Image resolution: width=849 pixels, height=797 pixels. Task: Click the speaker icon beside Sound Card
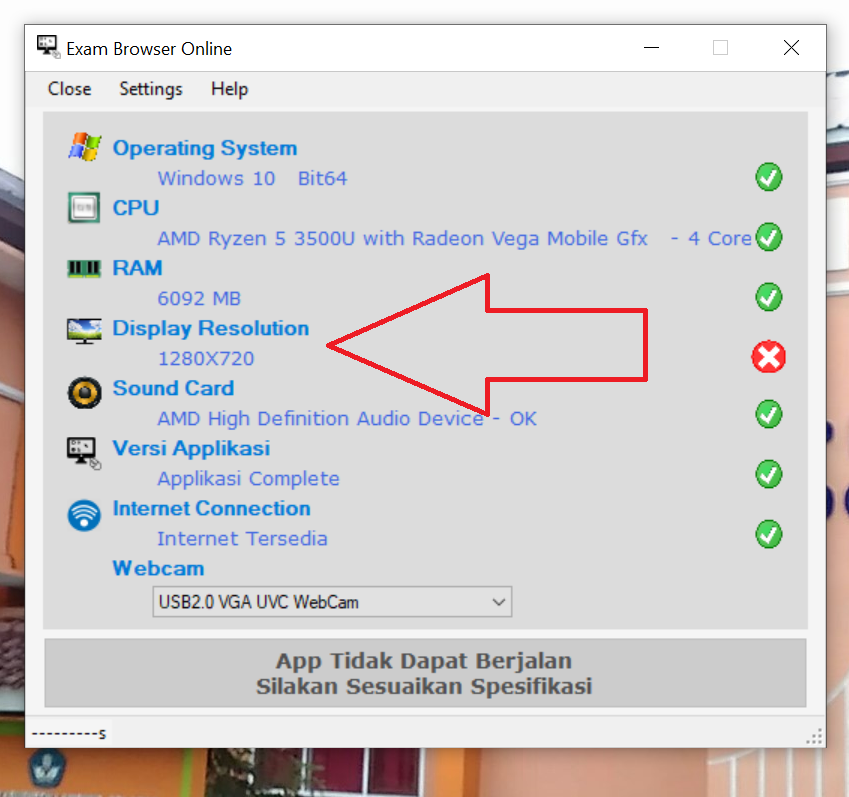tap(84, 393)
